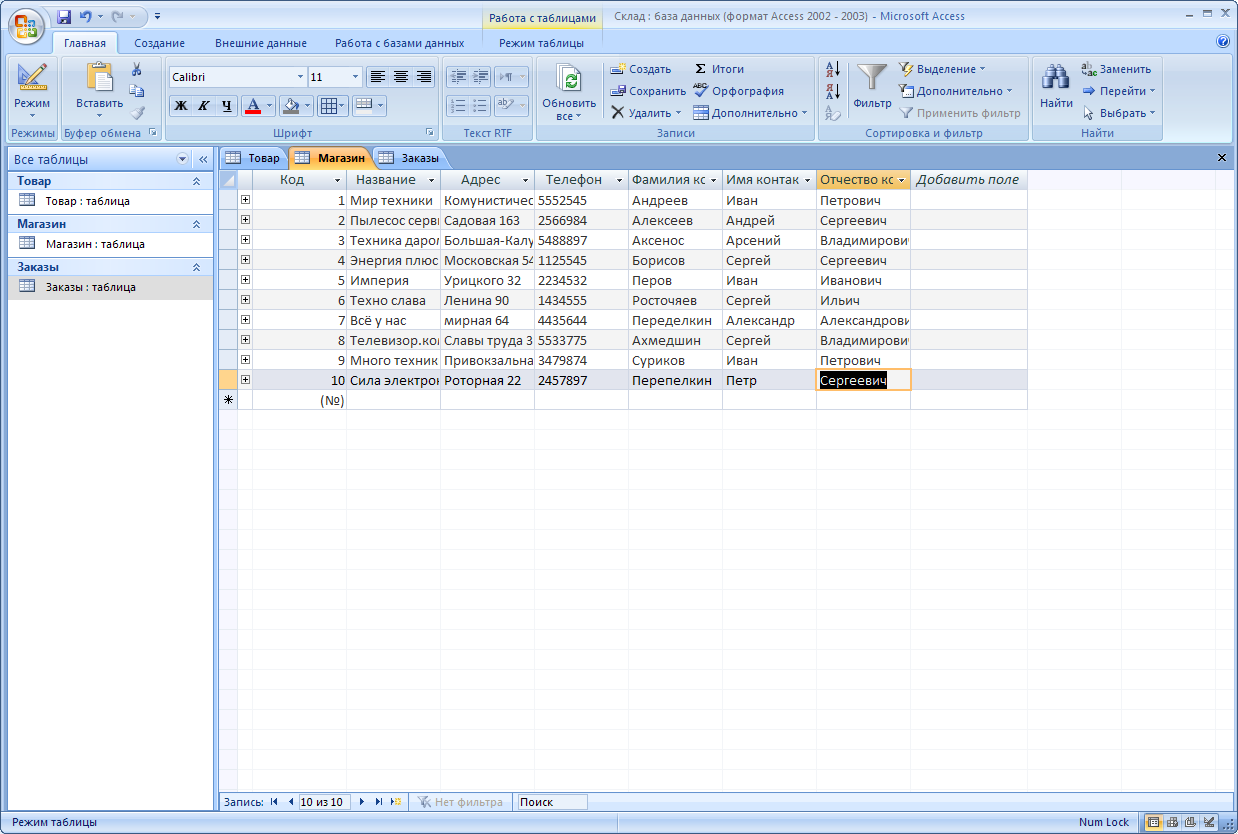Image resolution: width=1238 pixels, height=834 pixels.
Task: Collapse the Товар group in navigation pane
Action: (x=196, y=181)
